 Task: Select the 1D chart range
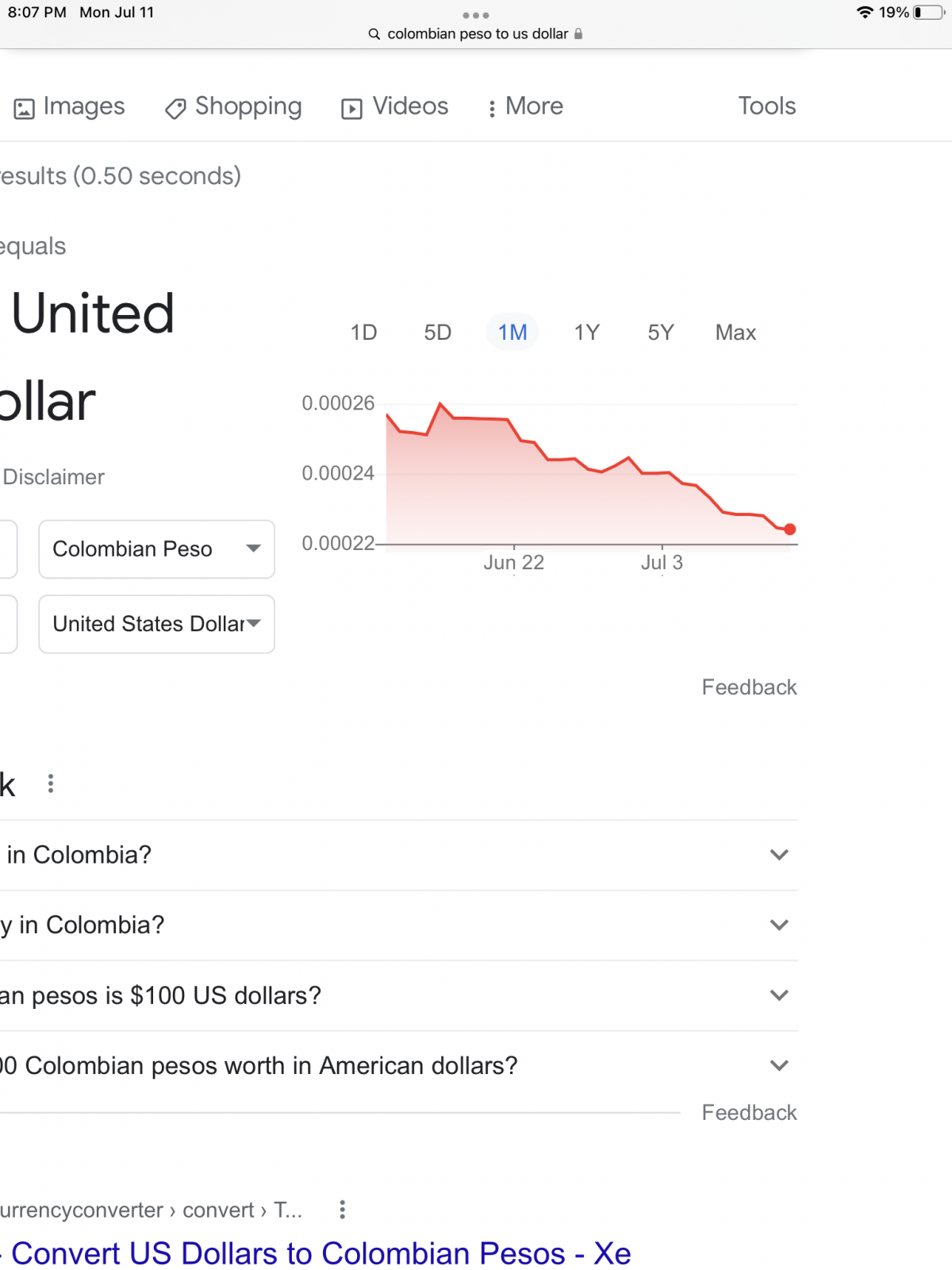pos(363,332)
